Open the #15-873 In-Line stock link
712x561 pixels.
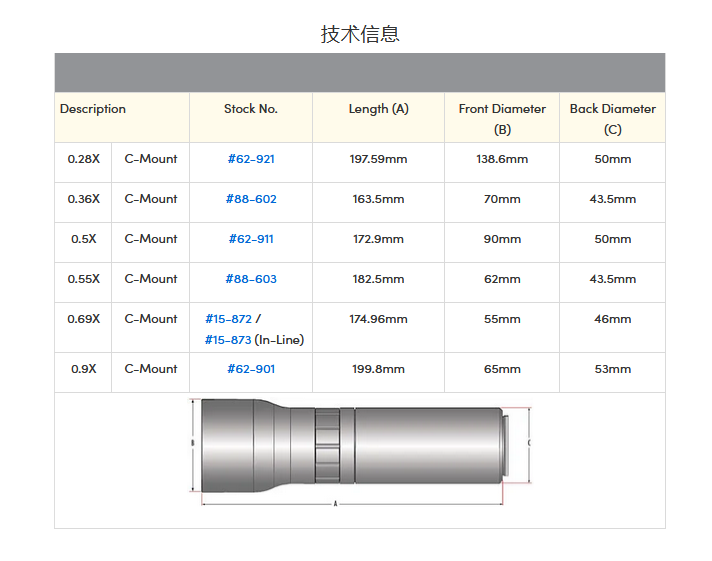(228, 340)
